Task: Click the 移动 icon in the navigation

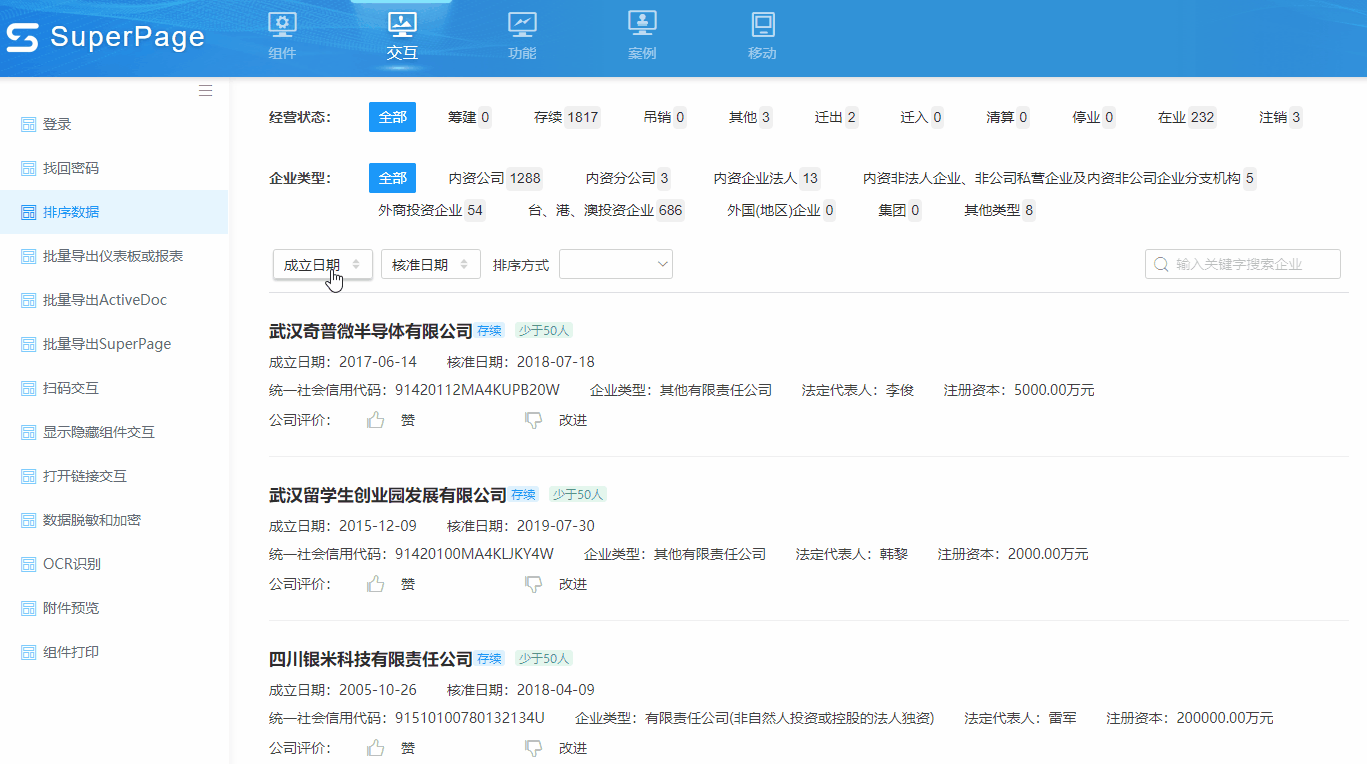Action: pyautogui.click(x=761, y=22)
